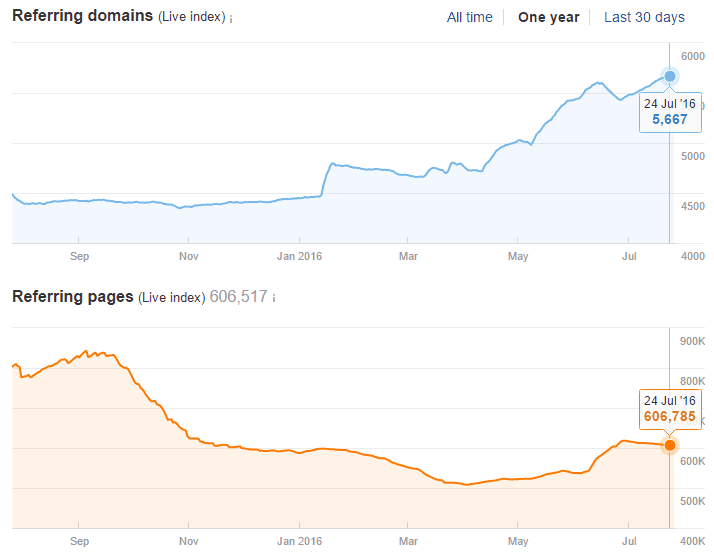Click the Referring domains heading

(82, 17)
